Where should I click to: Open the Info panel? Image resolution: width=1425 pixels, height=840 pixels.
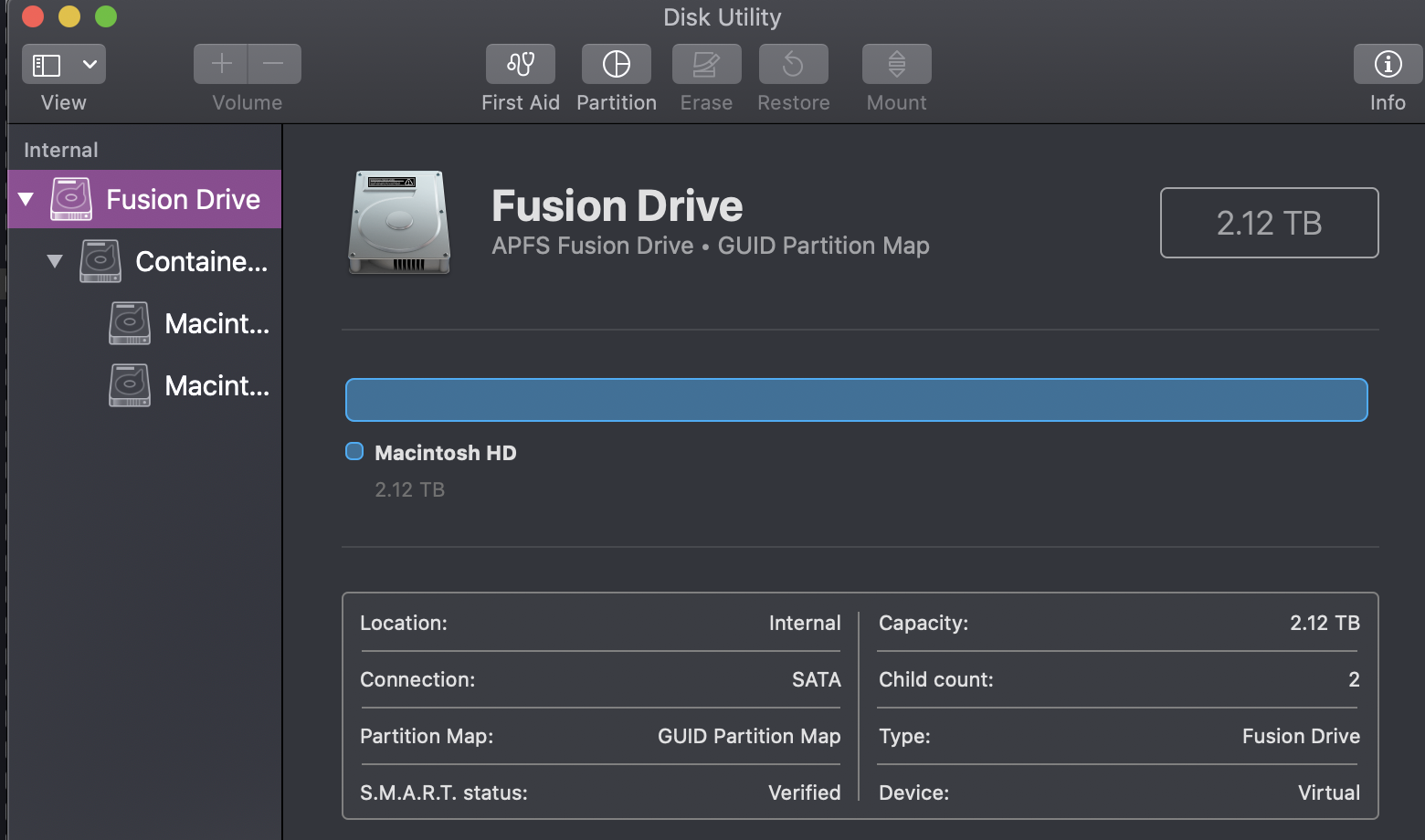[x=1388, y=64]
